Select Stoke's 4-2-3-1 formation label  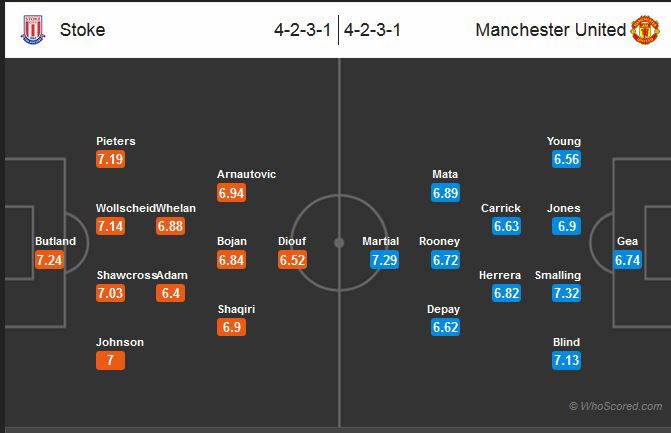click(x=303, y=30)
